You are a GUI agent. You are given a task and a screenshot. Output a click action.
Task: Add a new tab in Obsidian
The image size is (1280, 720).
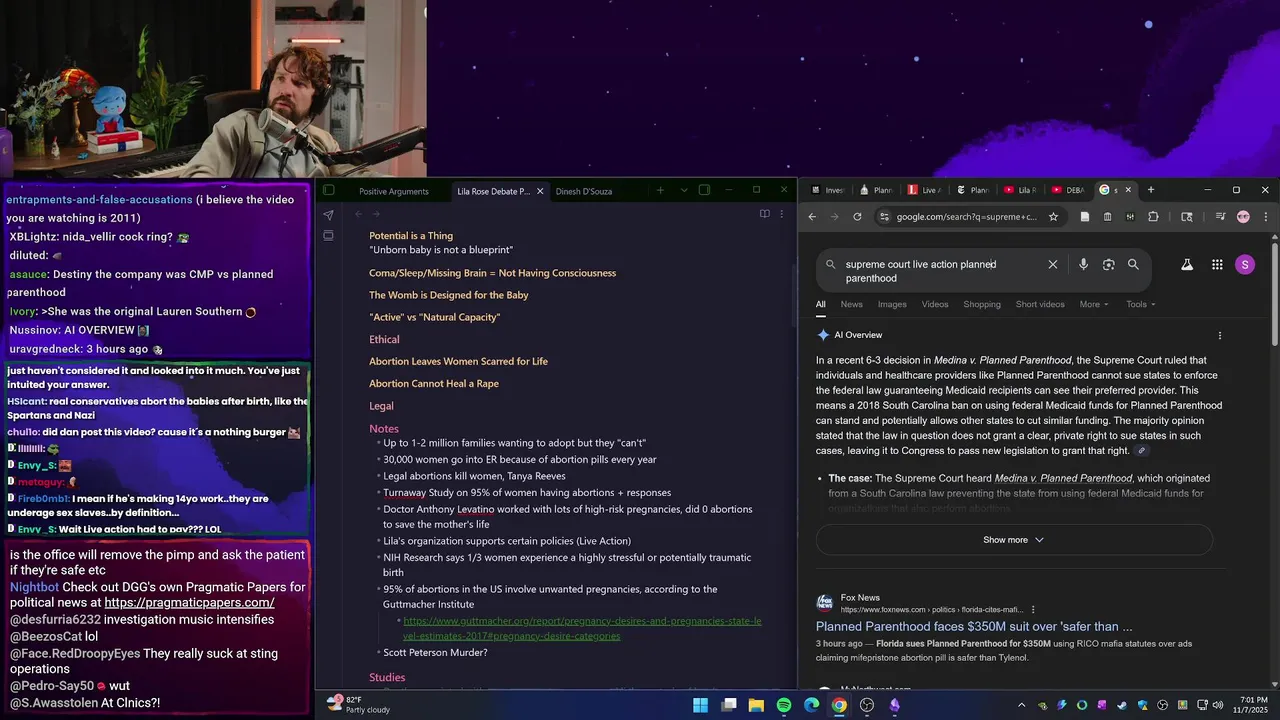tap(660, 190)
